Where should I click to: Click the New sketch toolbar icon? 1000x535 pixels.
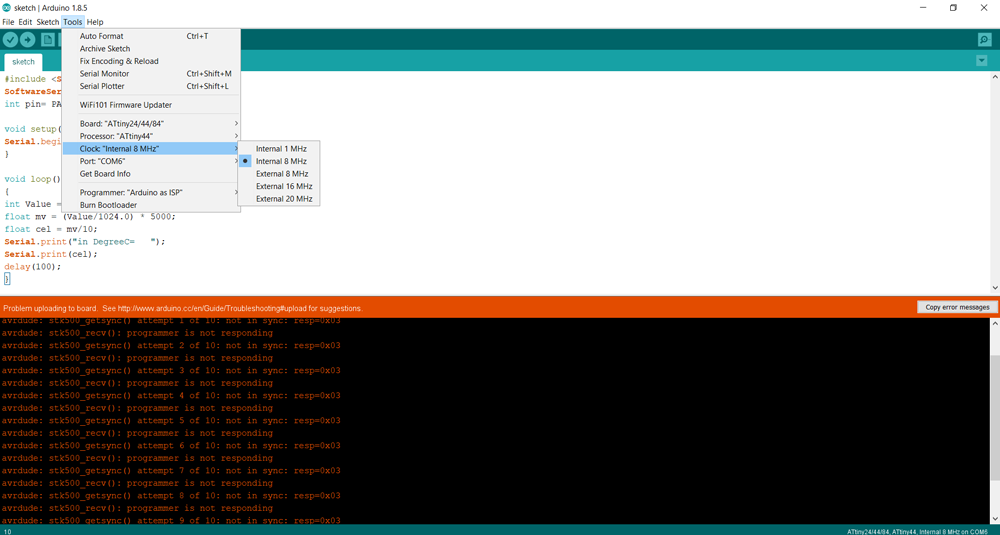coord(48,40)
